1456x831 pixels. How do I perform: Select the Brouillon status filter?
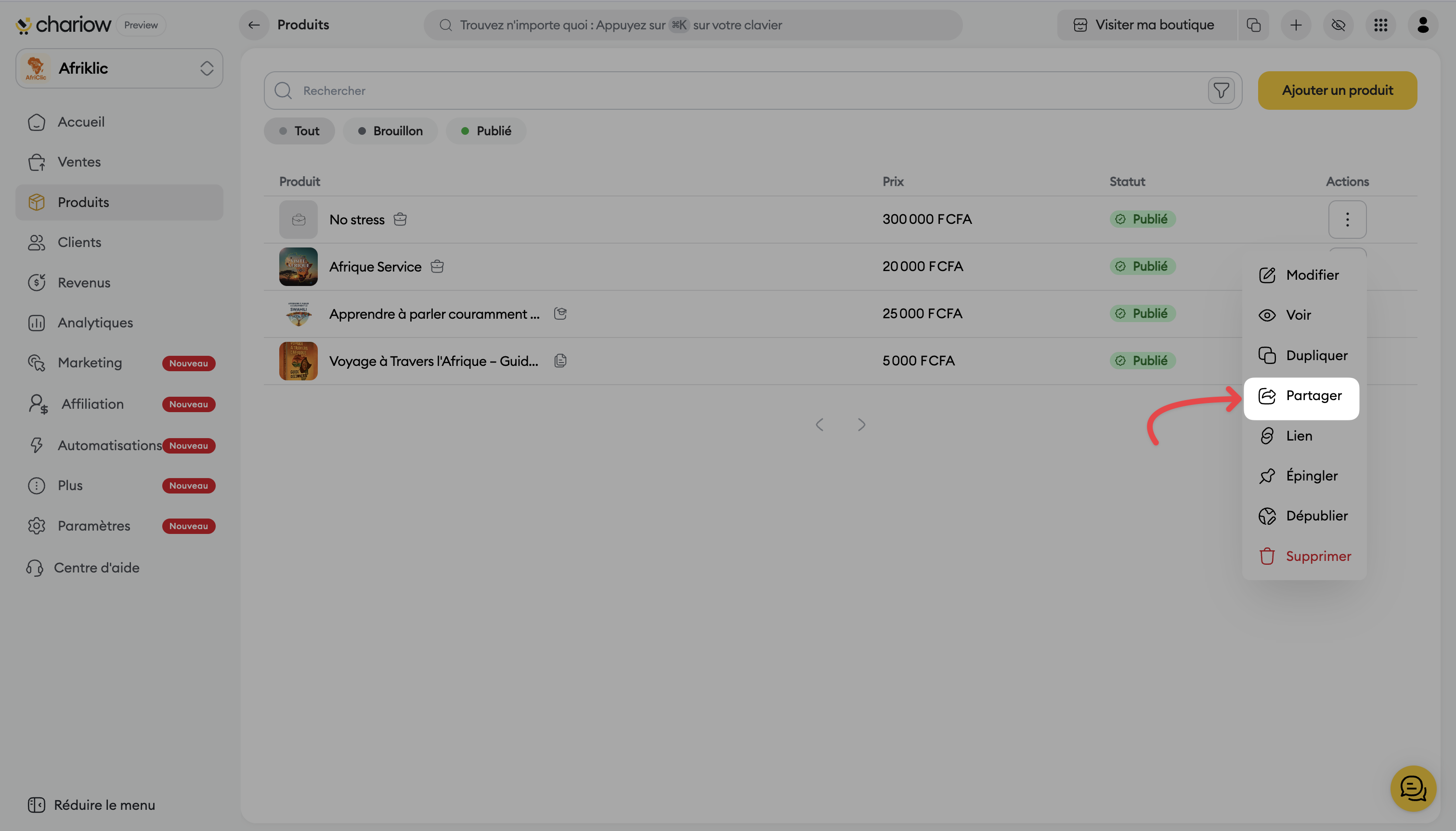(x=390, y=130)
